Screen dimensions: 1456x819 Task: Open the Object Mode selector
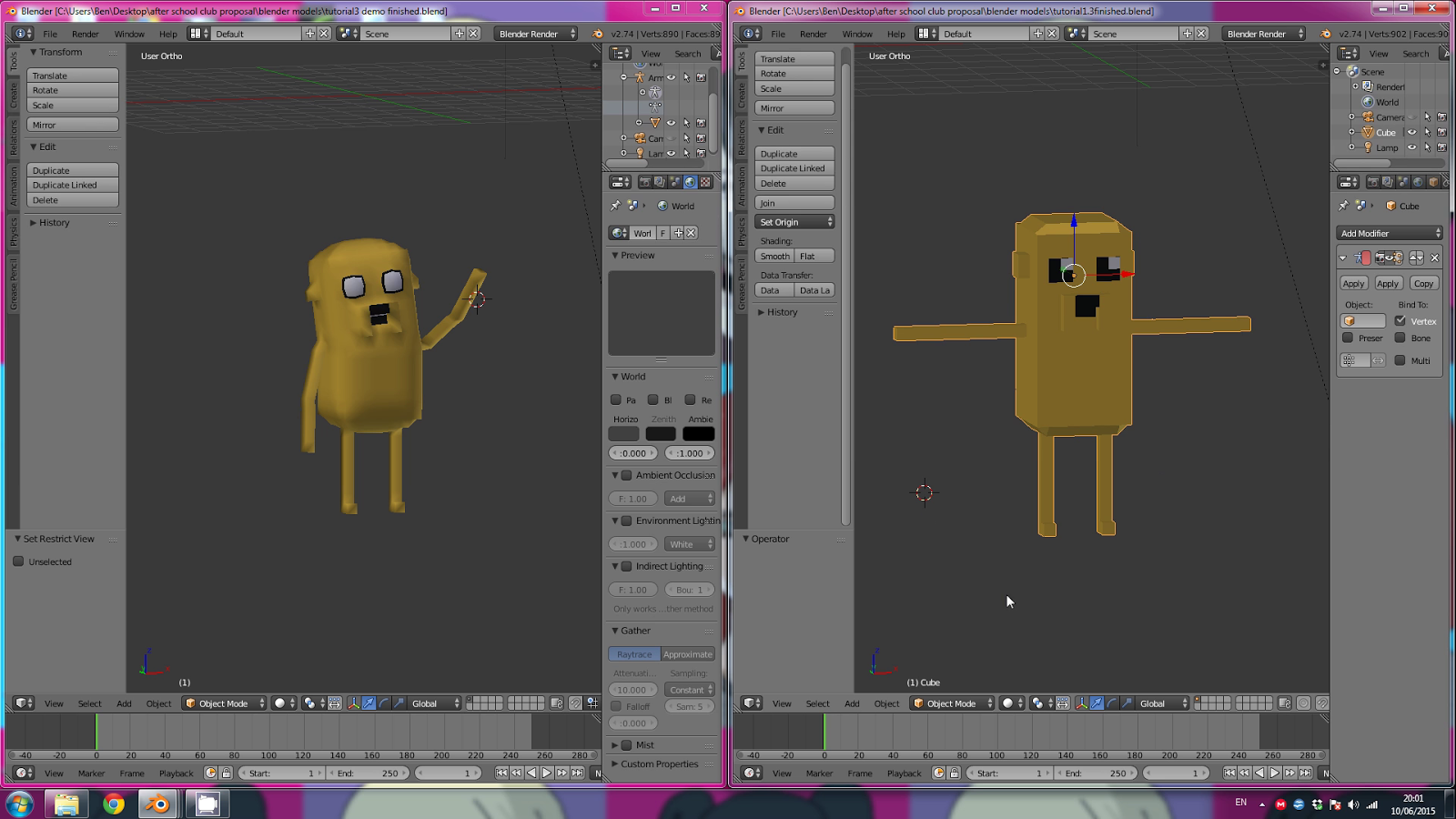pyautogui.click(x=223, y=703)
